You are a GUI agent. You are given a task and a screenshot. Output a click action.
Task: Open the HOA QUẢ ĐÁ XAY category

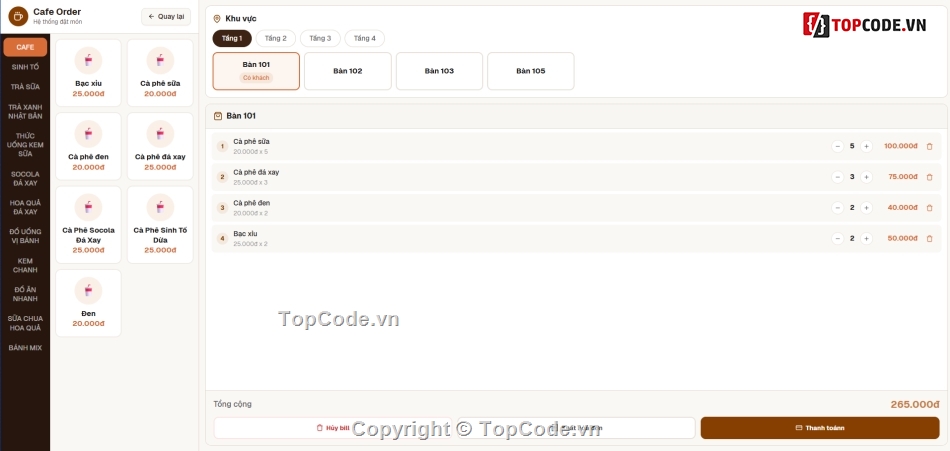[x=25, y=207]
